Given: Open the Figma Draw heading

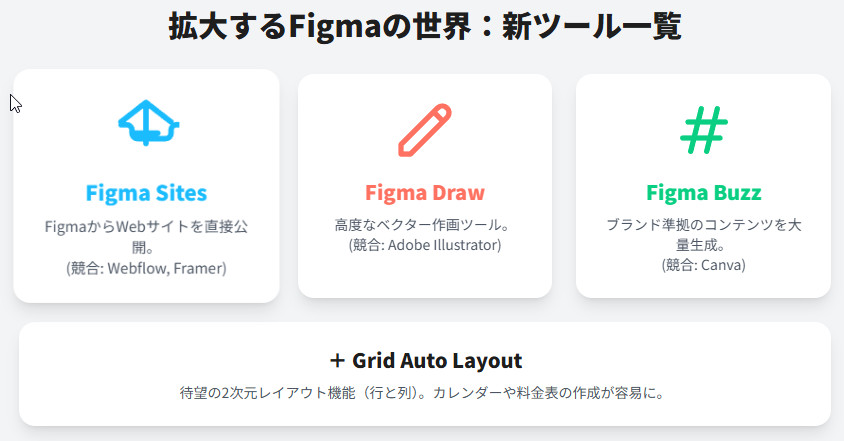Looking at the screenshot, I should click(425, 192).
